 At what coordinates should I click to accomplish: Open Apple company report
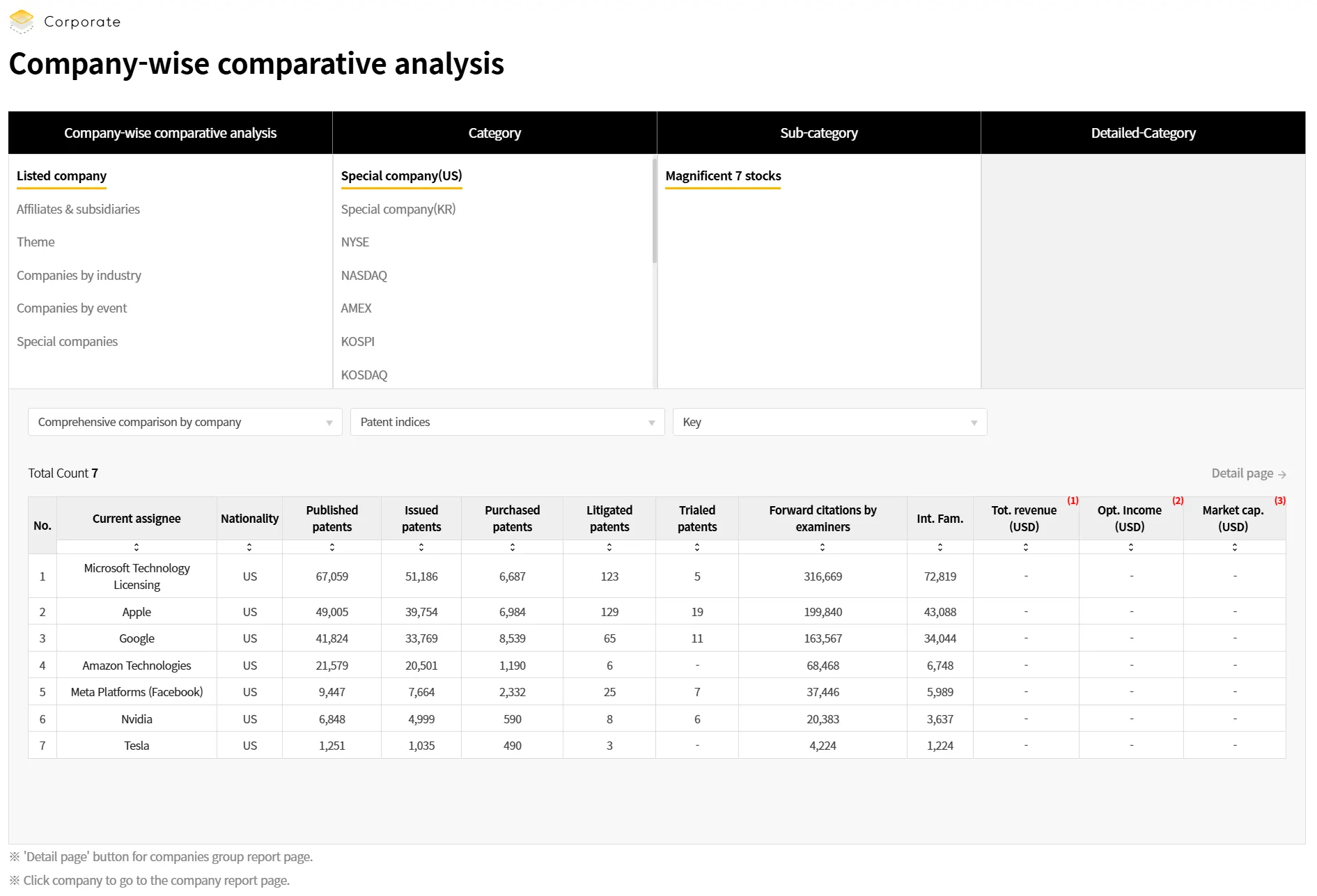[137, 612]
